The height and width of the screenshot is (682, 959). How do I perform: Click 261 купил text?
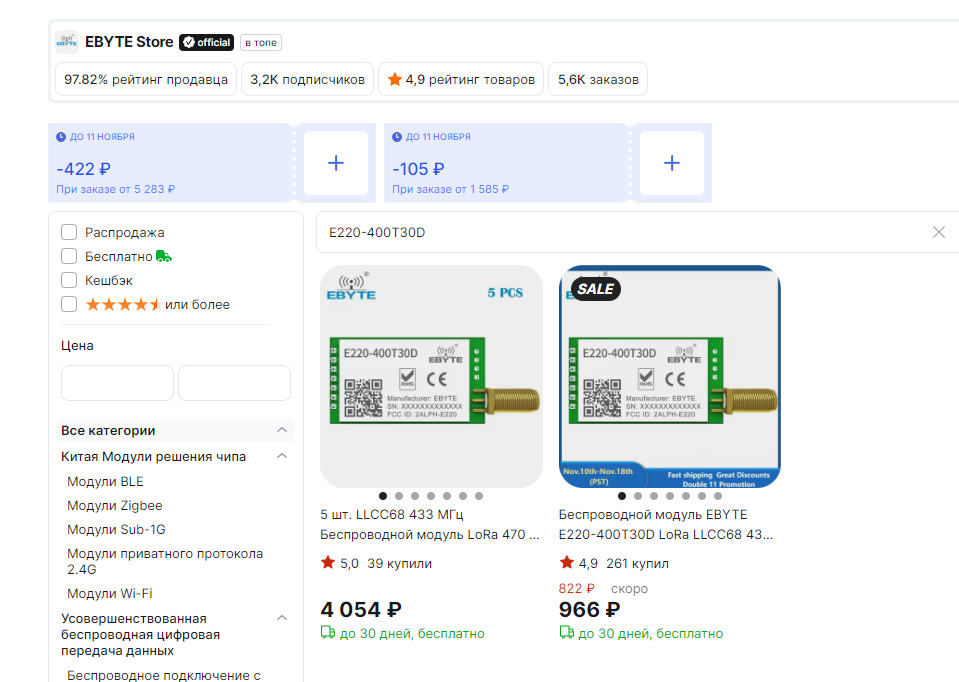click(x=637, y=563)
